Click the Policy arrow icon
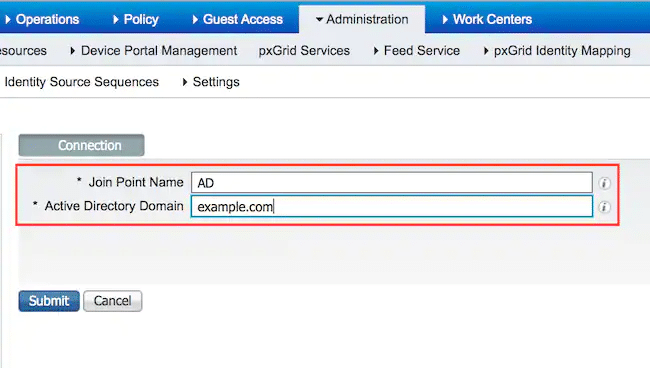 tap(116, 19)
